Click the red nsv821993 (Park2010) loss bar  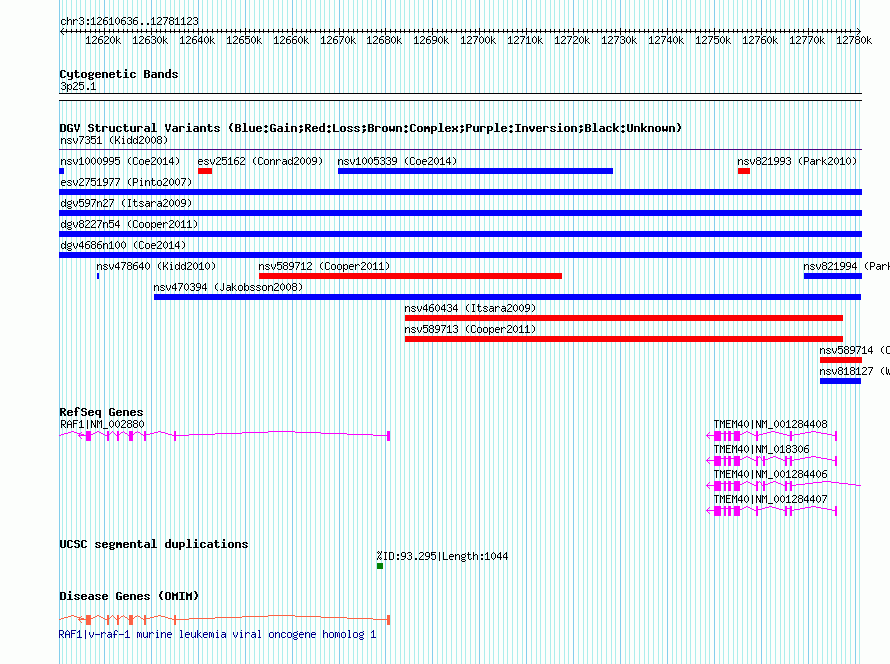[x=744, y=171]
